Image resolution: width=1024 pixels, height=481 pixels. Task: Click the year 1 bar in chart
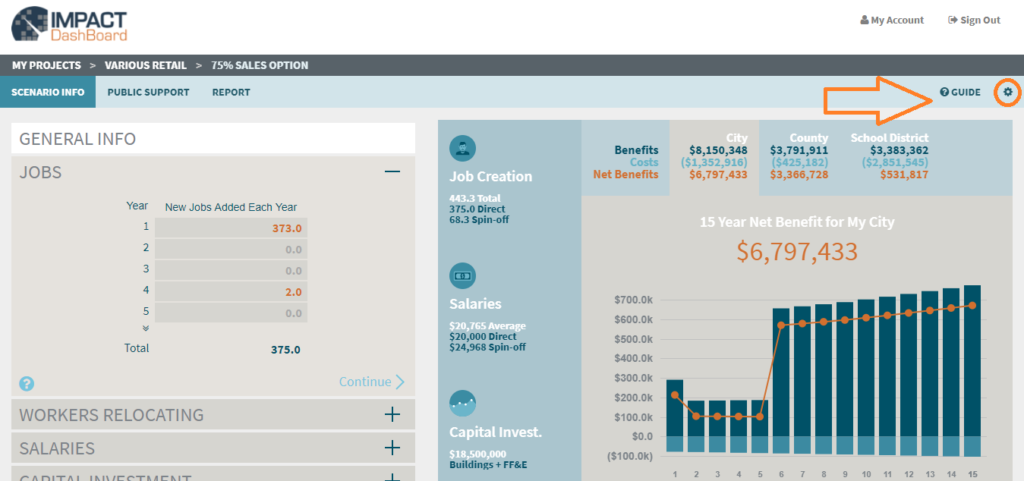(675, 408)
